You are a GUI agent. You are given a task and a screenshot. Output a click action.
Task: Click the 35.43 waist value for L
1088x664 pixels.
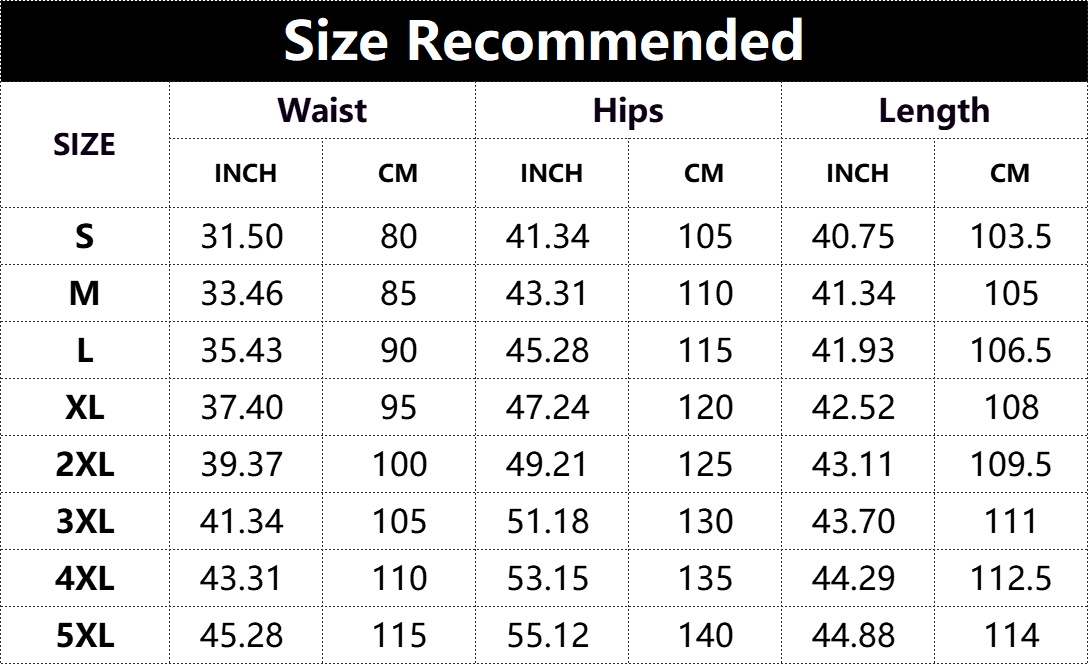pyautogui.click(x=242, y=350)
